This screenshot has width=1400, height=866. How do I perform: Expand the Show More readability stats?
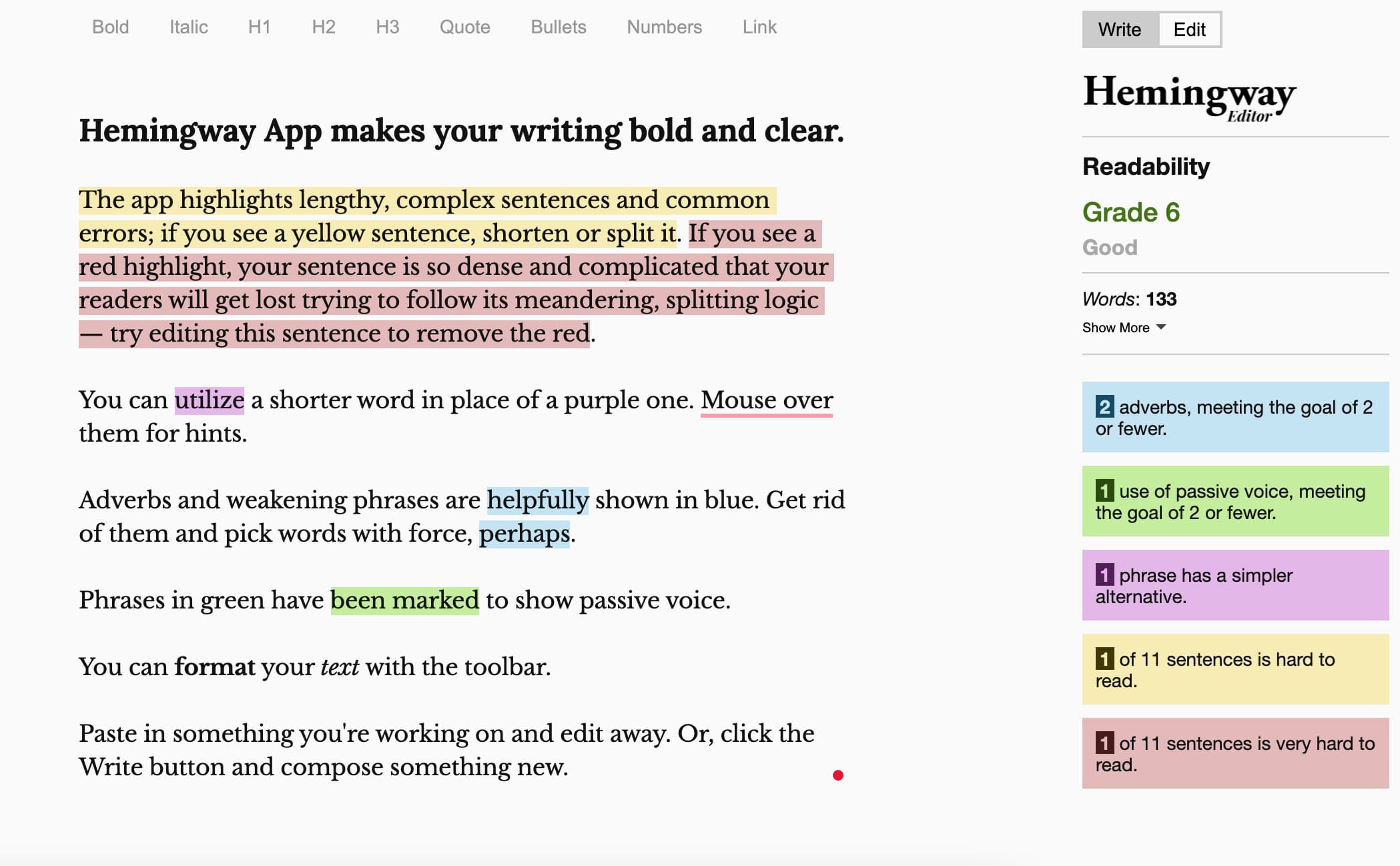click(x=1121, y=327)
